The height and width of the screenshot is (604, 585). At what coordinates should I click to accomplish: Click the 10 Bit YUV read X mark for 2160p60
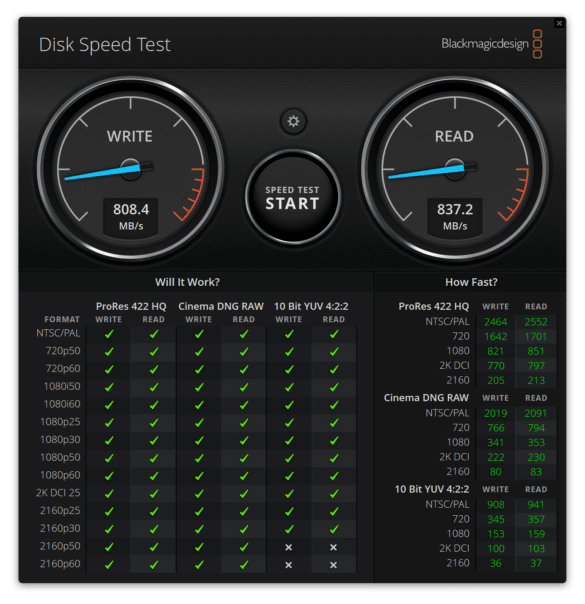[334, 565]
